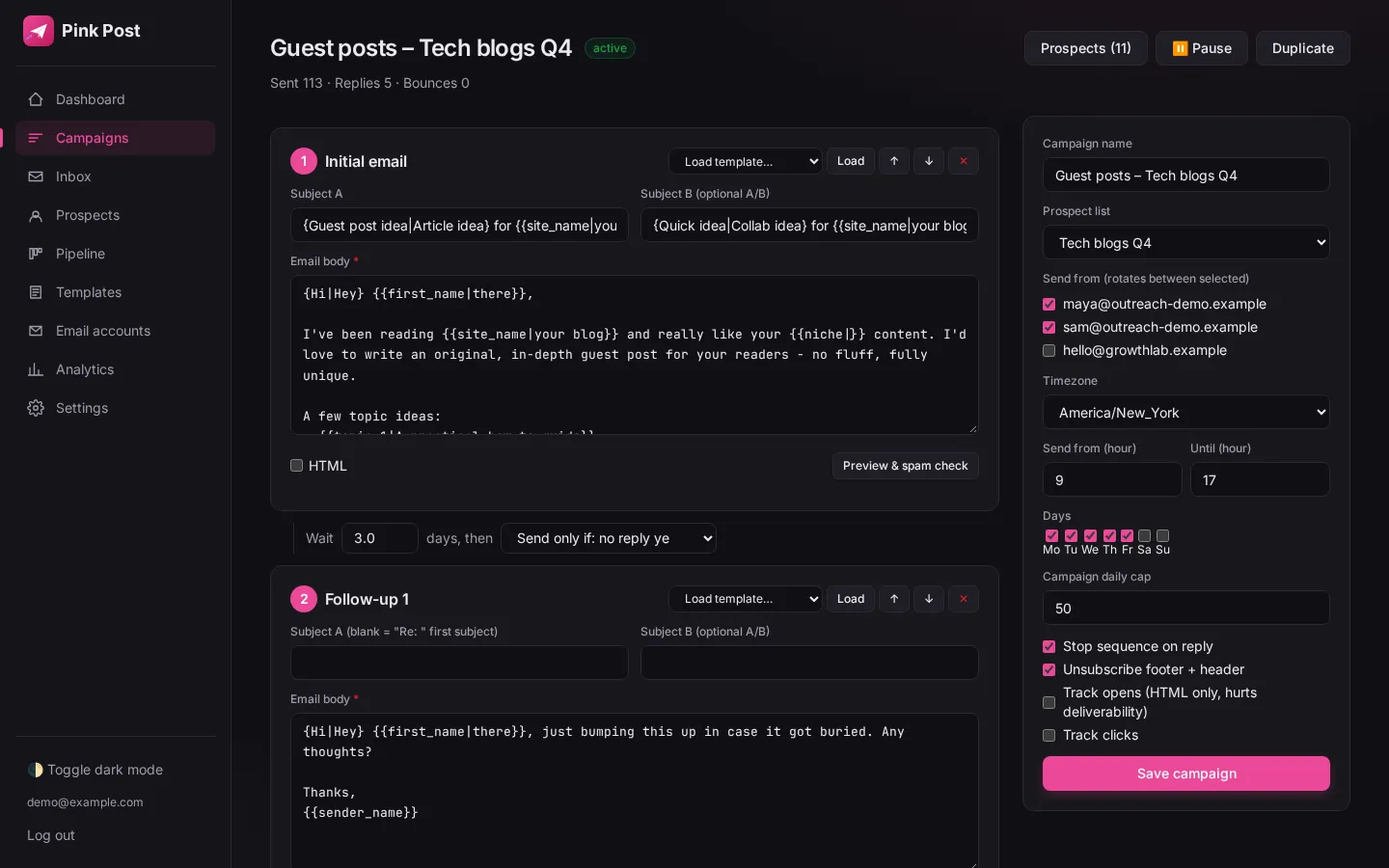The image size is (1389, 868).
Task: Open Dashboard via its house icon
Action: click(36, 99)
